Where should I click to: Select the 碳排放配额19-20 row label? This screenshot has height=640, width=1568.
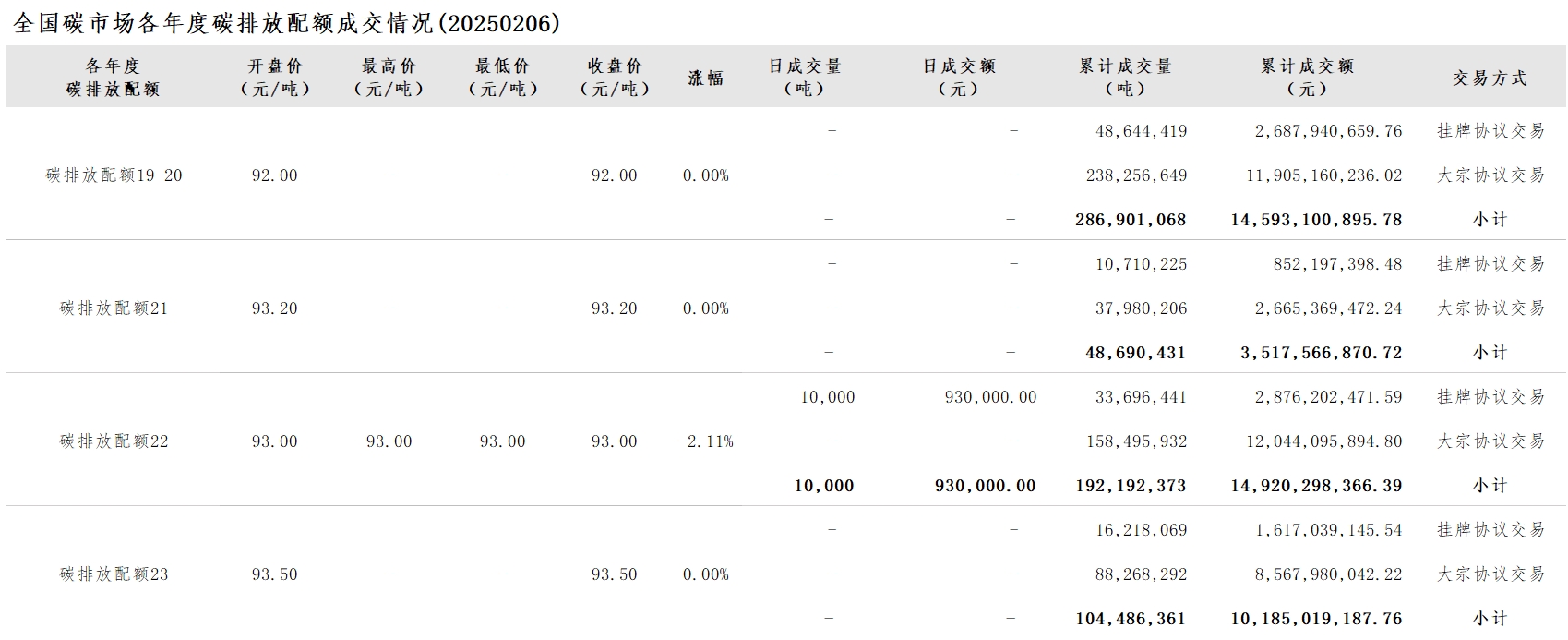[114, 175]
